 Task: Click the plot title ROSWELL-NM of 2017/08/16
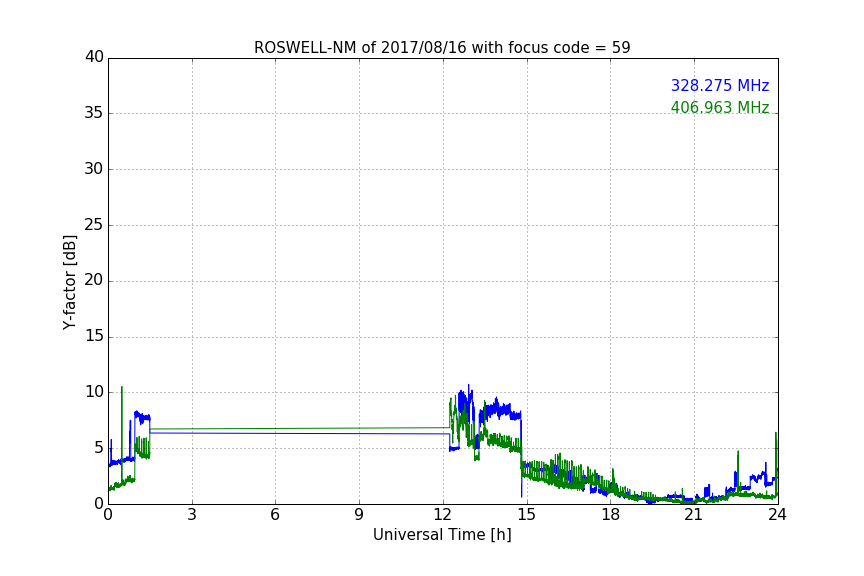[x=442, y=48]
